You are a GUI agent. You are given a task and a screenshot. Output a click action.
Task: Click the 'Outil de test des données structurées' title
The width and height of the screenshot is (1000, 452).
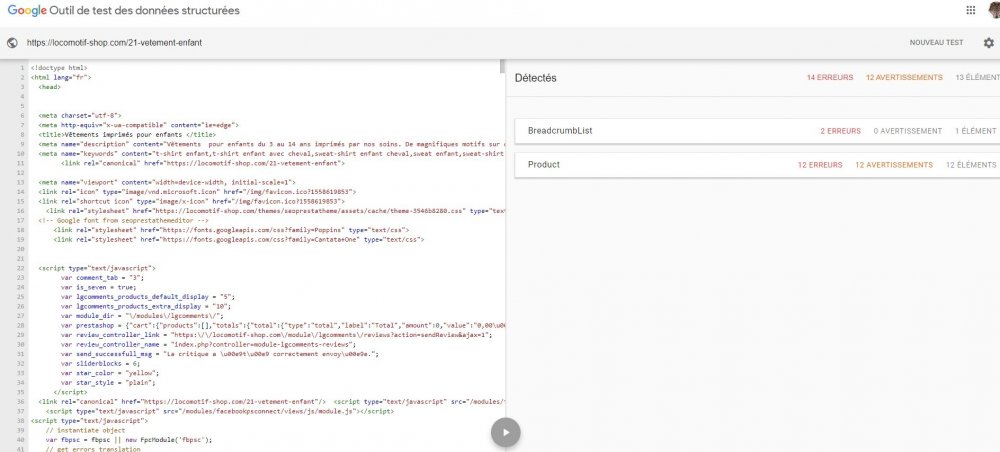[145, 11]
